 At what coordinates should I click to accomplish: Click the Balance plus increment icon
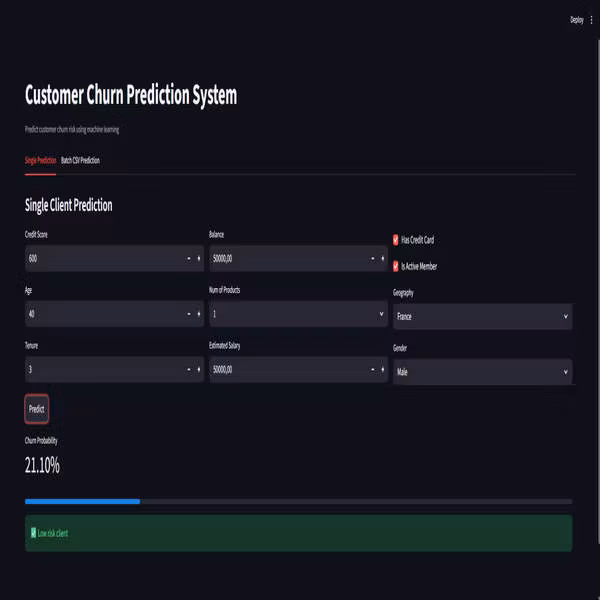click(x=382, y=259)
